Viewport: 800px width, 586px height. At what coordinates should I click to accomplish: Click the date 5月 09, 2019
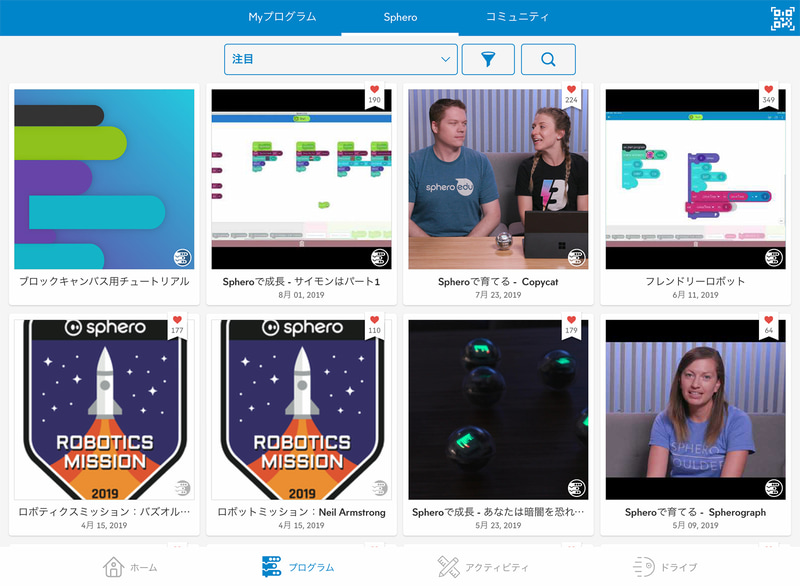coord(695,525)
